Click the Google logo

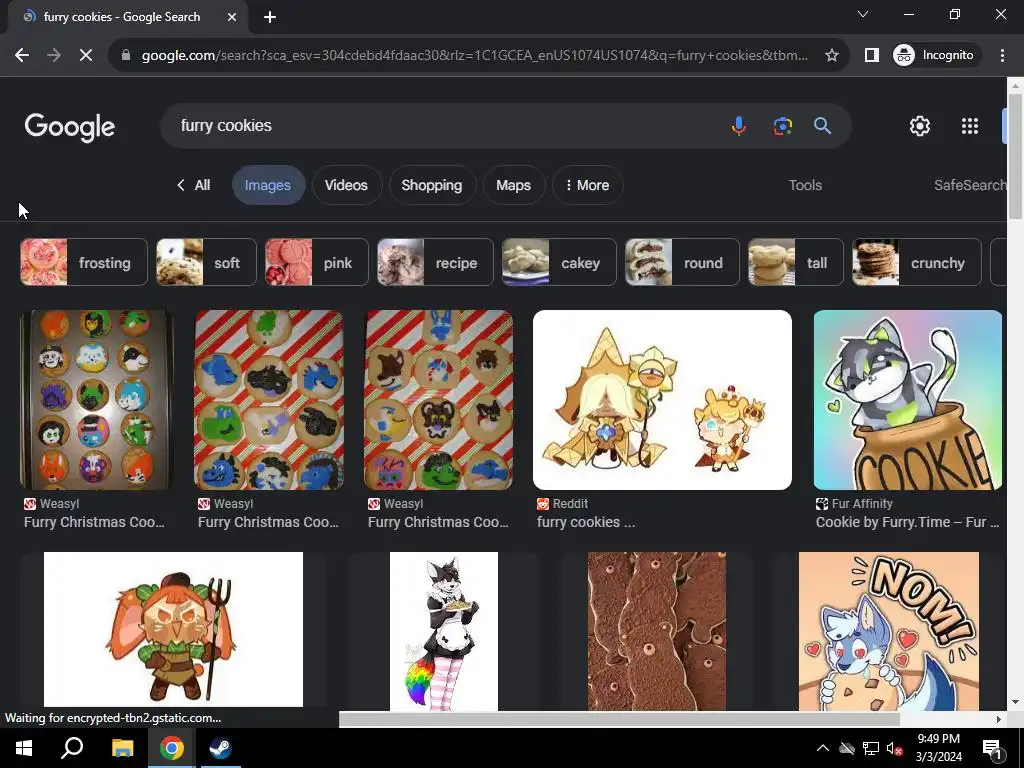coord(70,127)
